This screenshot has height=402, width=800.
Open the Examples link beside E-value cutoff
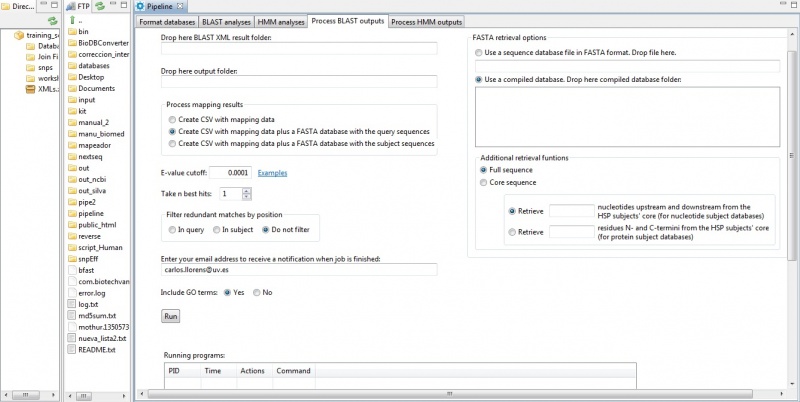[272, 173]
